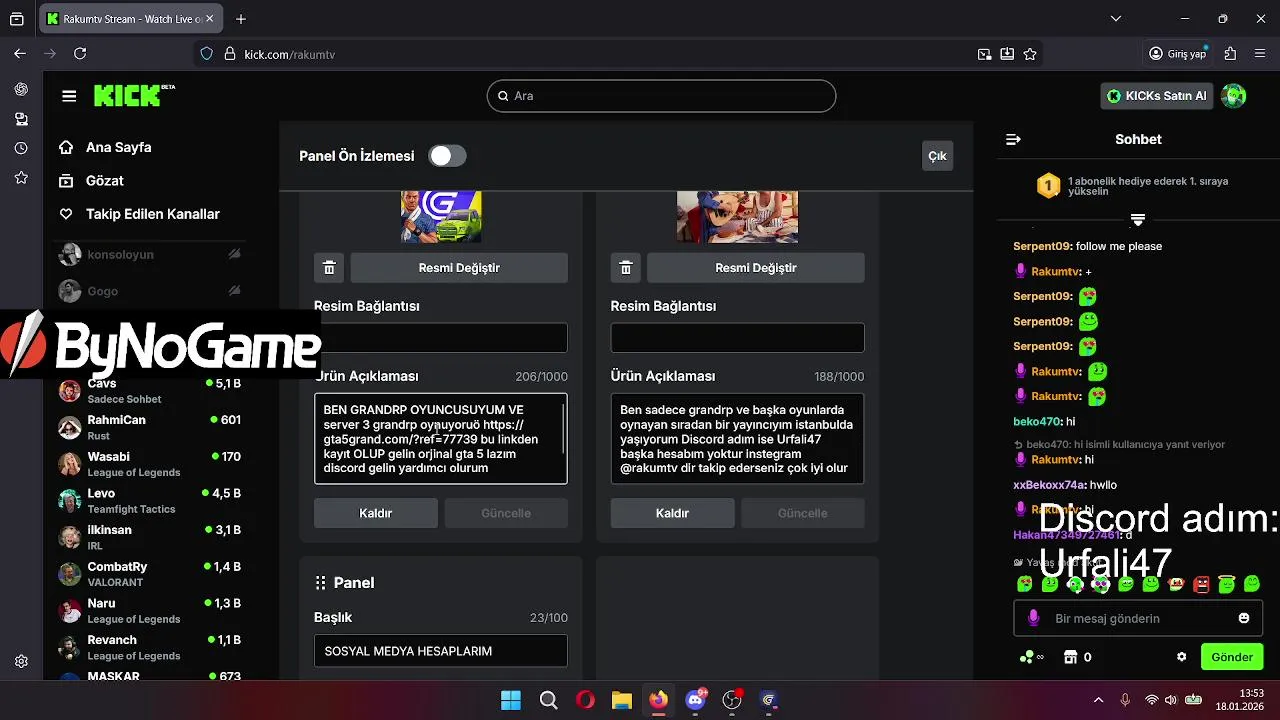This screenshot has width=1280, height=720.
Task: Open a new browser tab
Action: [x=241, y=19]
